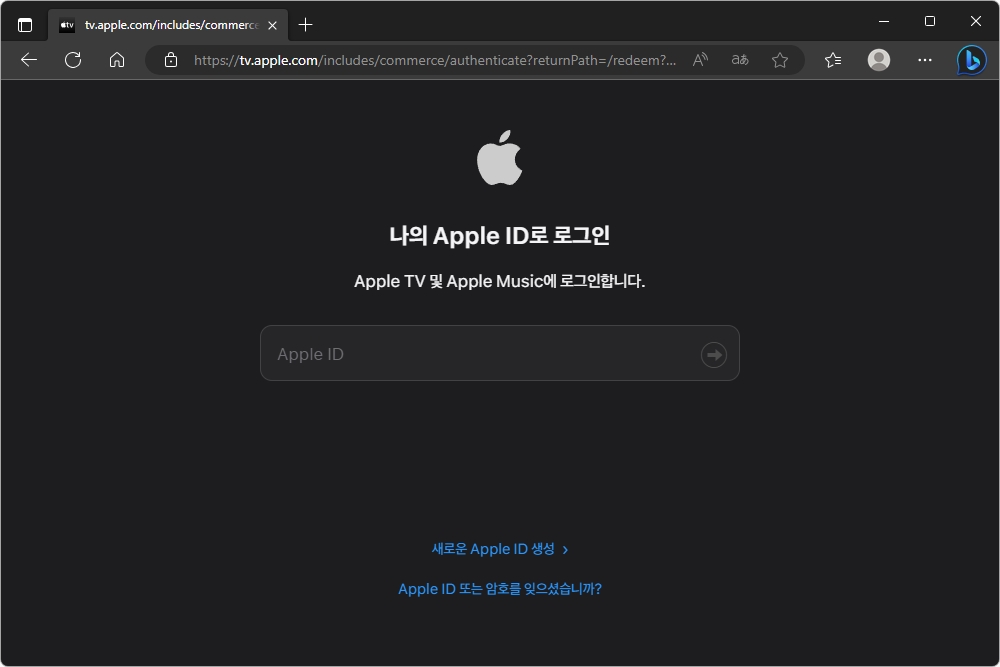Open the 새로운 Apple ID 생성 link
The image size is (1000, 667).
[499, 549]
